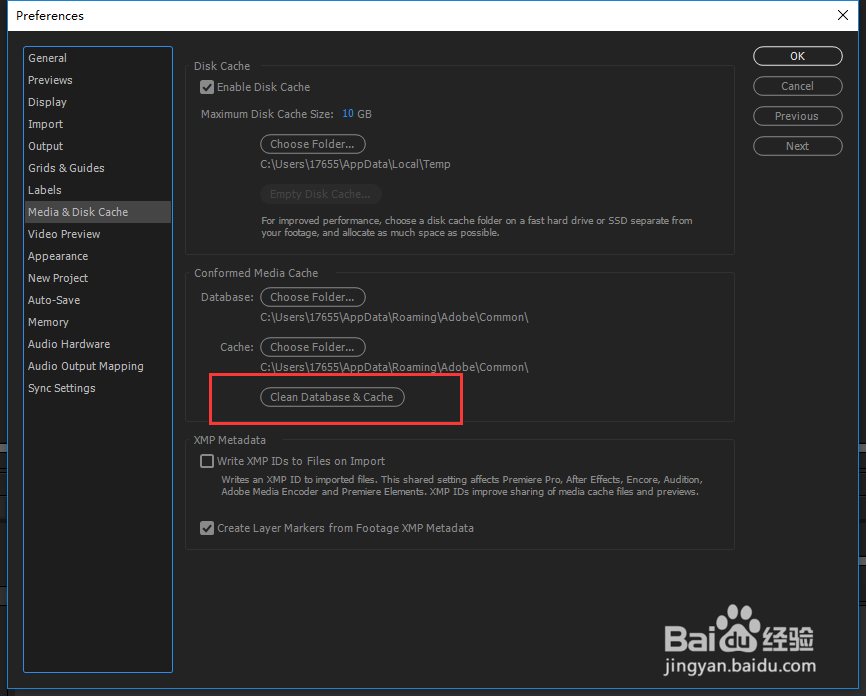Choose Folder for the Cache location

click(x=313, y=347)
